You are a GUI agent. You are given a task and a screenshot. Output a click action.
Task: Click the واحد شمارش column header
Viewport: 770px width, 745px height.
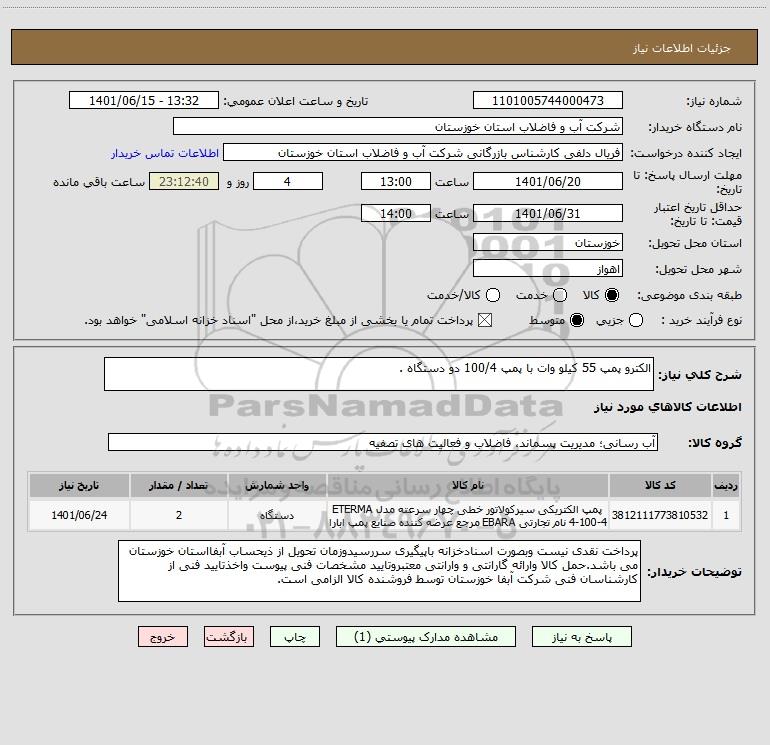point(277,485)
